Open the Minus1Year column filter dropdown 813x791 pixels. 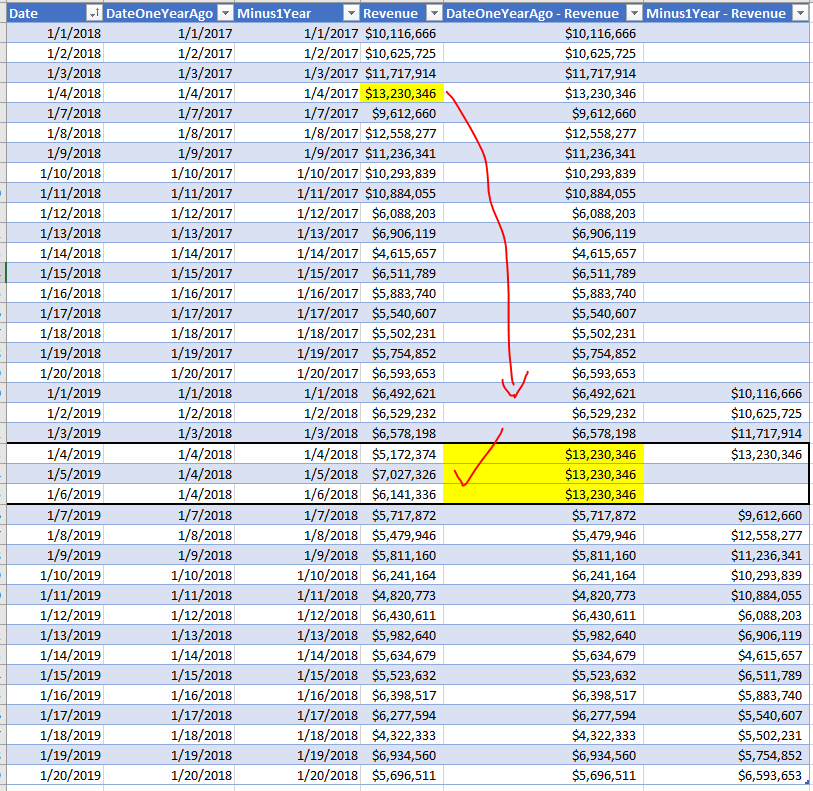click(x=352, y=13)
